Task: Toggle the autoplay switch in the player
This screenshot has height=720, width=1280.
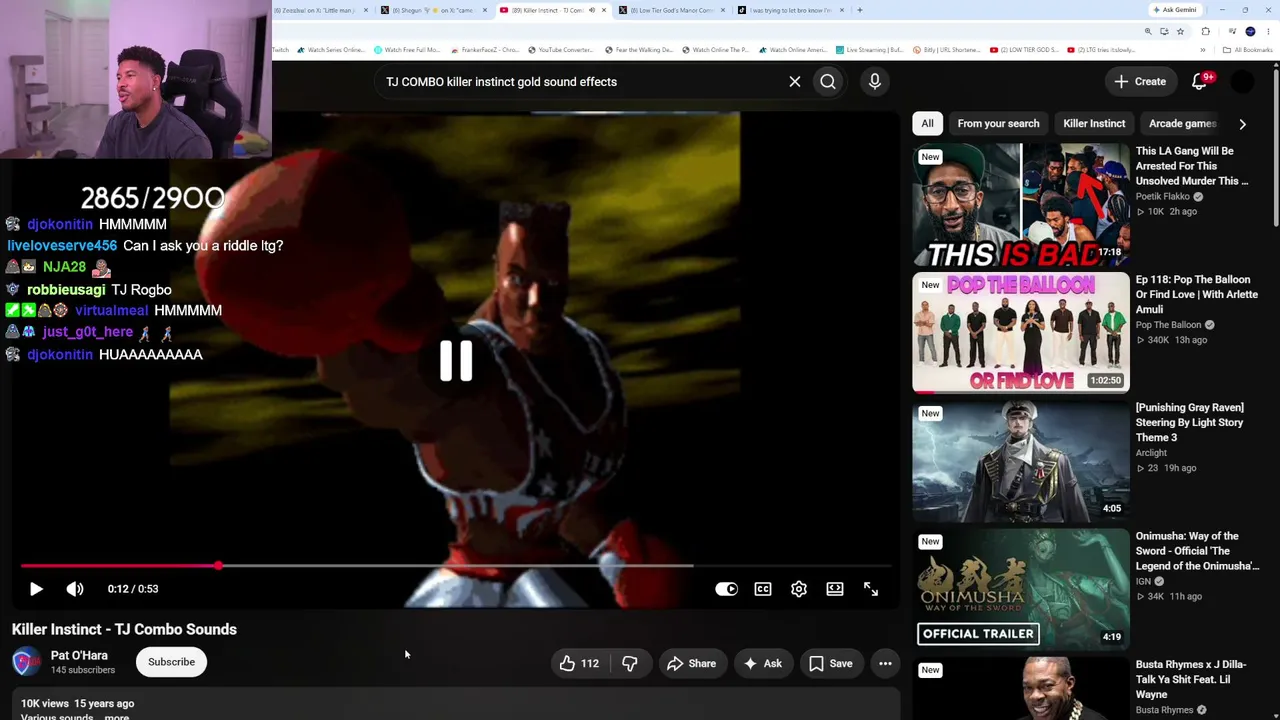Action: (726, 589)
